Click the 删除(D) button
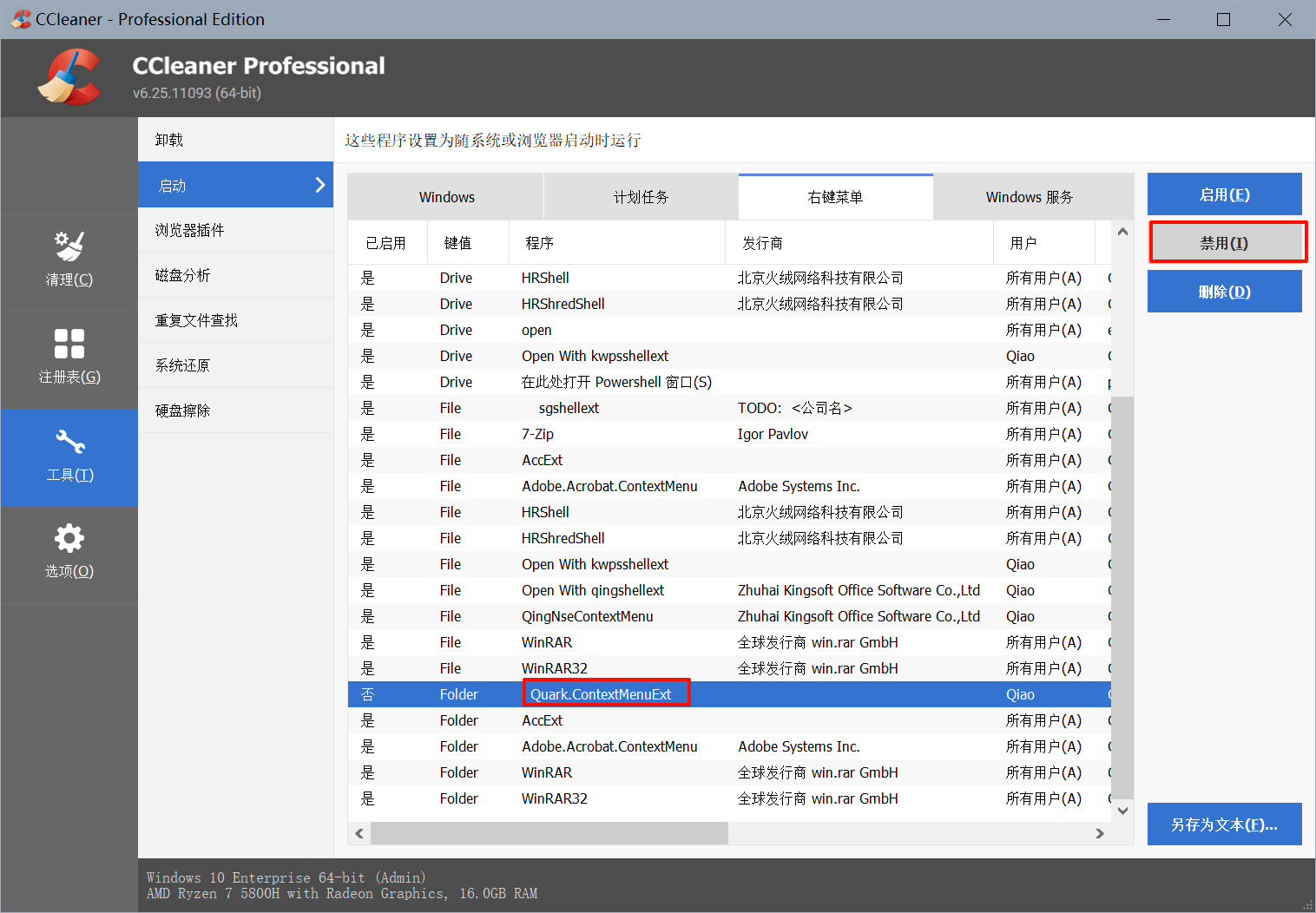 coord(1224,292)
